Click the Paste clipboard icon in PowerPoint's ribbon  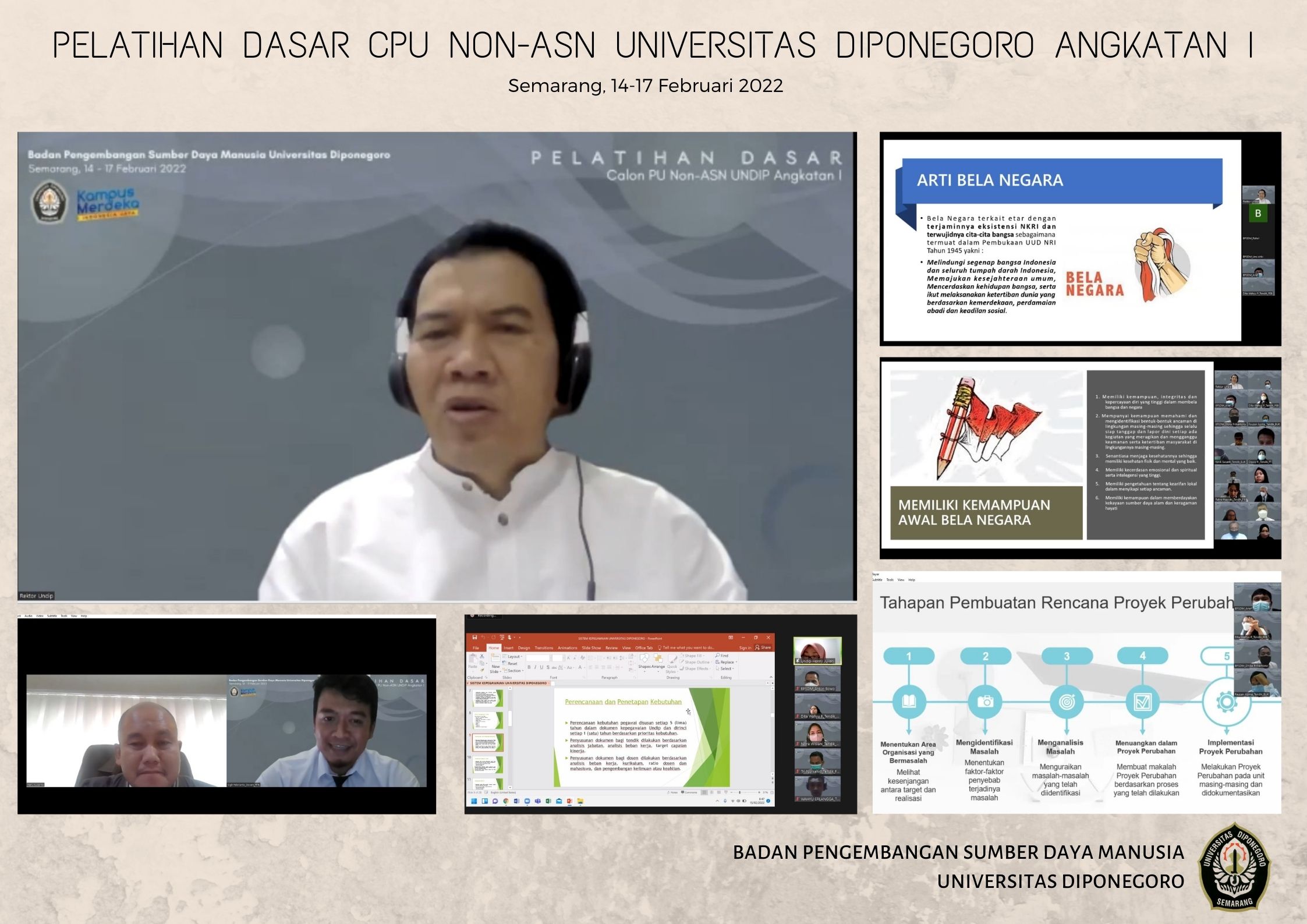(473, 660)
